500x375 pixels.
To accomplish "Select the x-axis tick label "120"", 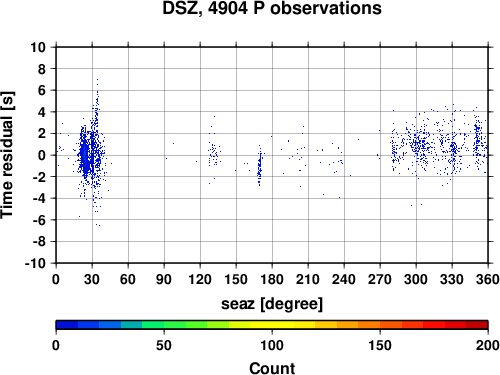I will click(x=200, y=279).
